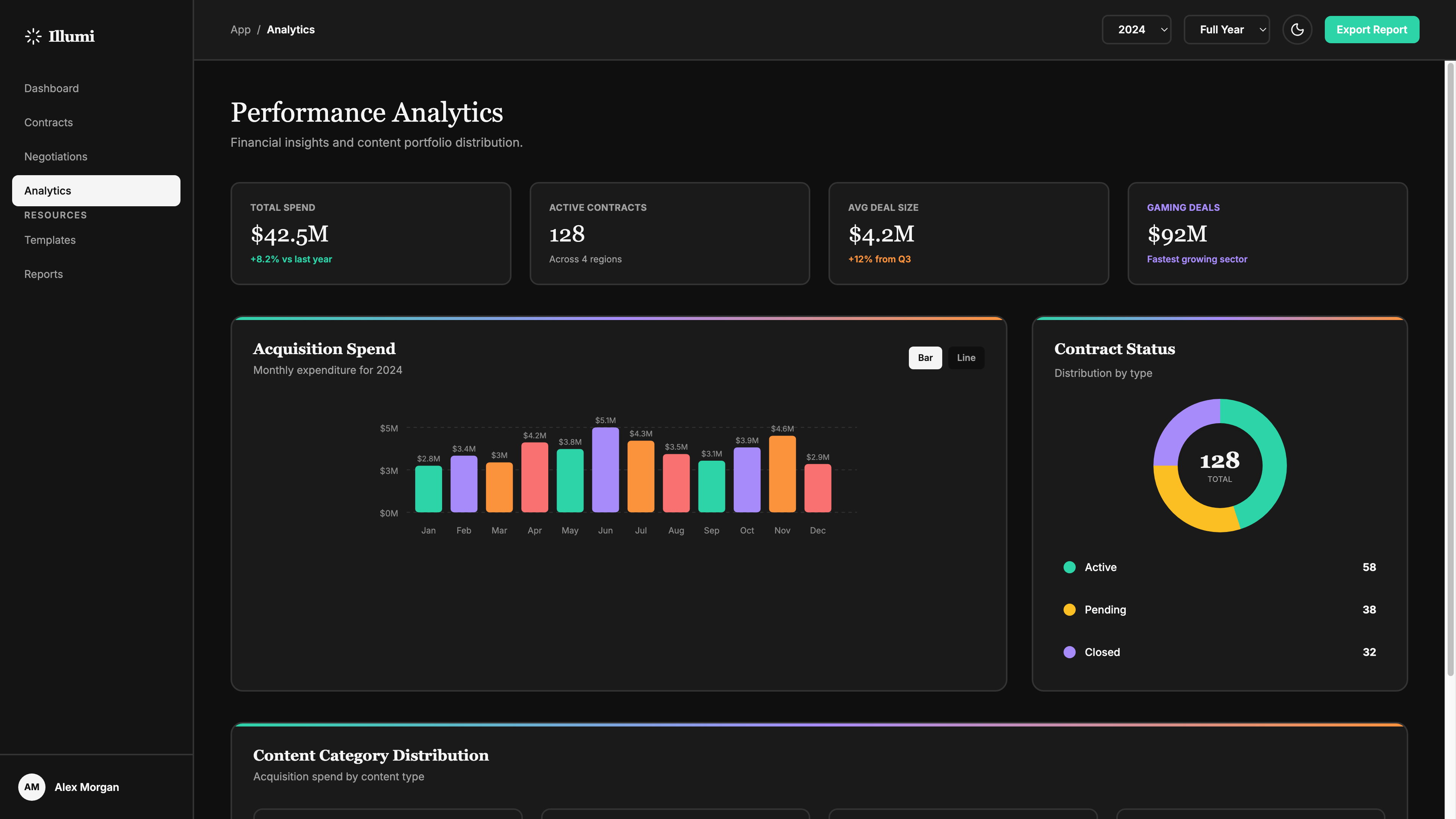Click the Contract Status donut chart center
Screen dimensions: 1456x819
coord(1220,464)
